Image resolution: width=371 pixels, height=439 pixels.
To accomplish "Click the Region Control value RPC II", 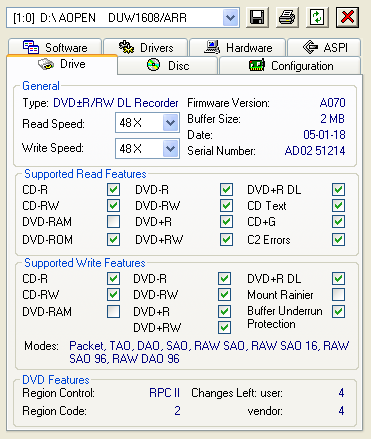I will coord(164,393).
